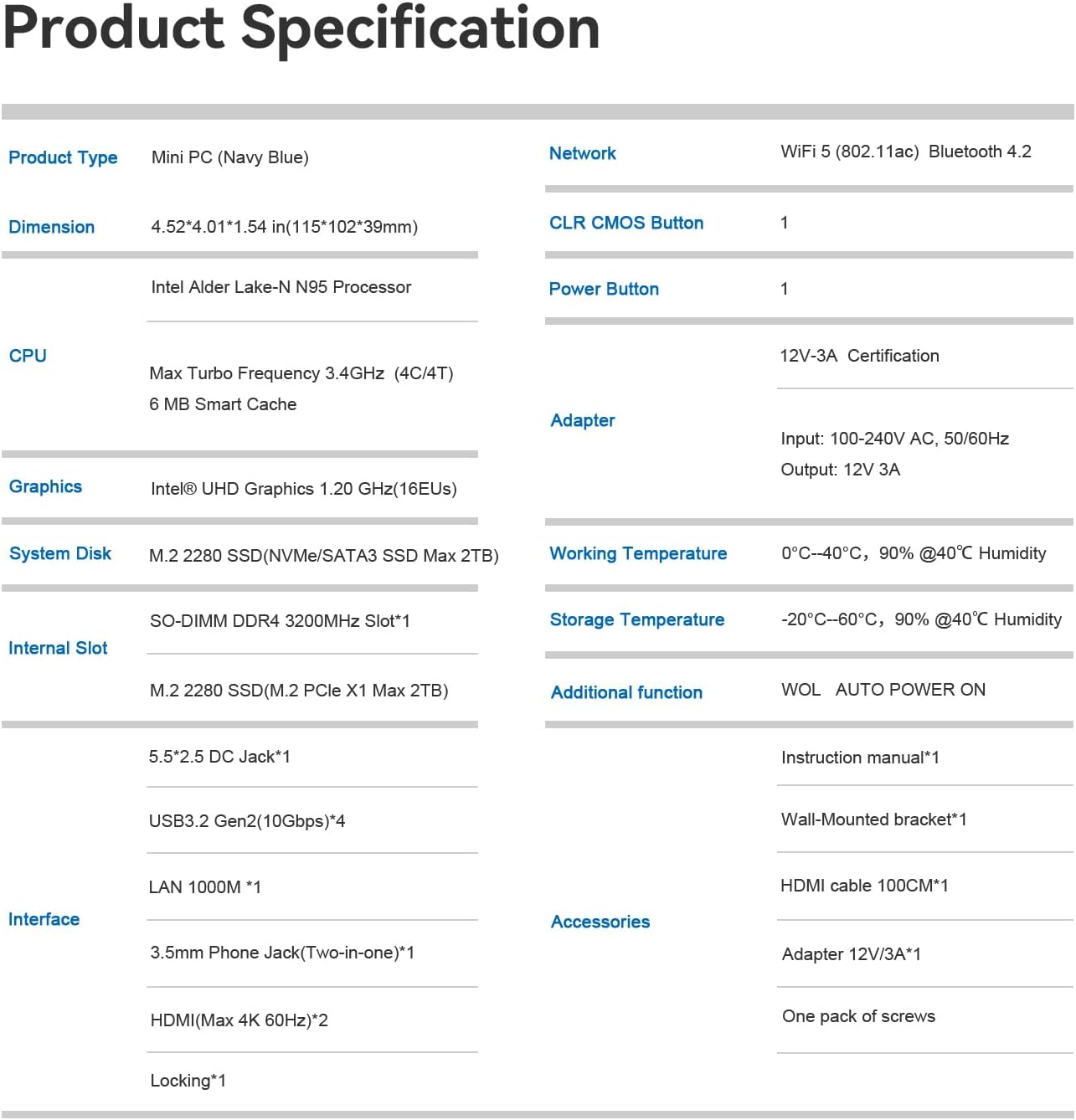Select the Storage Temperature label
This screenshot has width=1076, height=1120.
tap(636, 619)
